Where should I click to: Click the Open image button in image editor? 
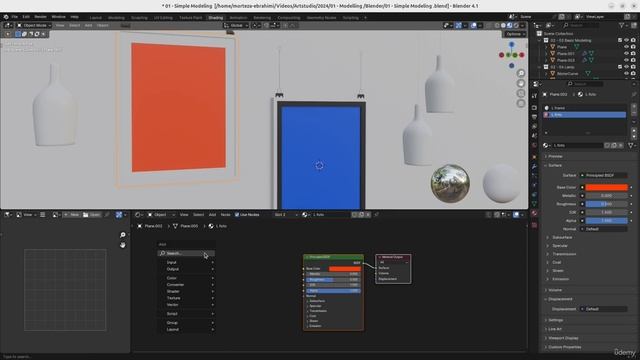tap(91, 215)
